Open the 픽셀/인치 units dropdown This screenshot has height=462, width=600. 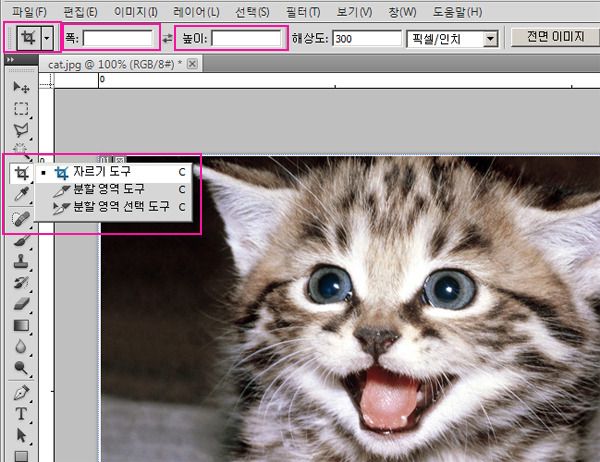(490, 39)
